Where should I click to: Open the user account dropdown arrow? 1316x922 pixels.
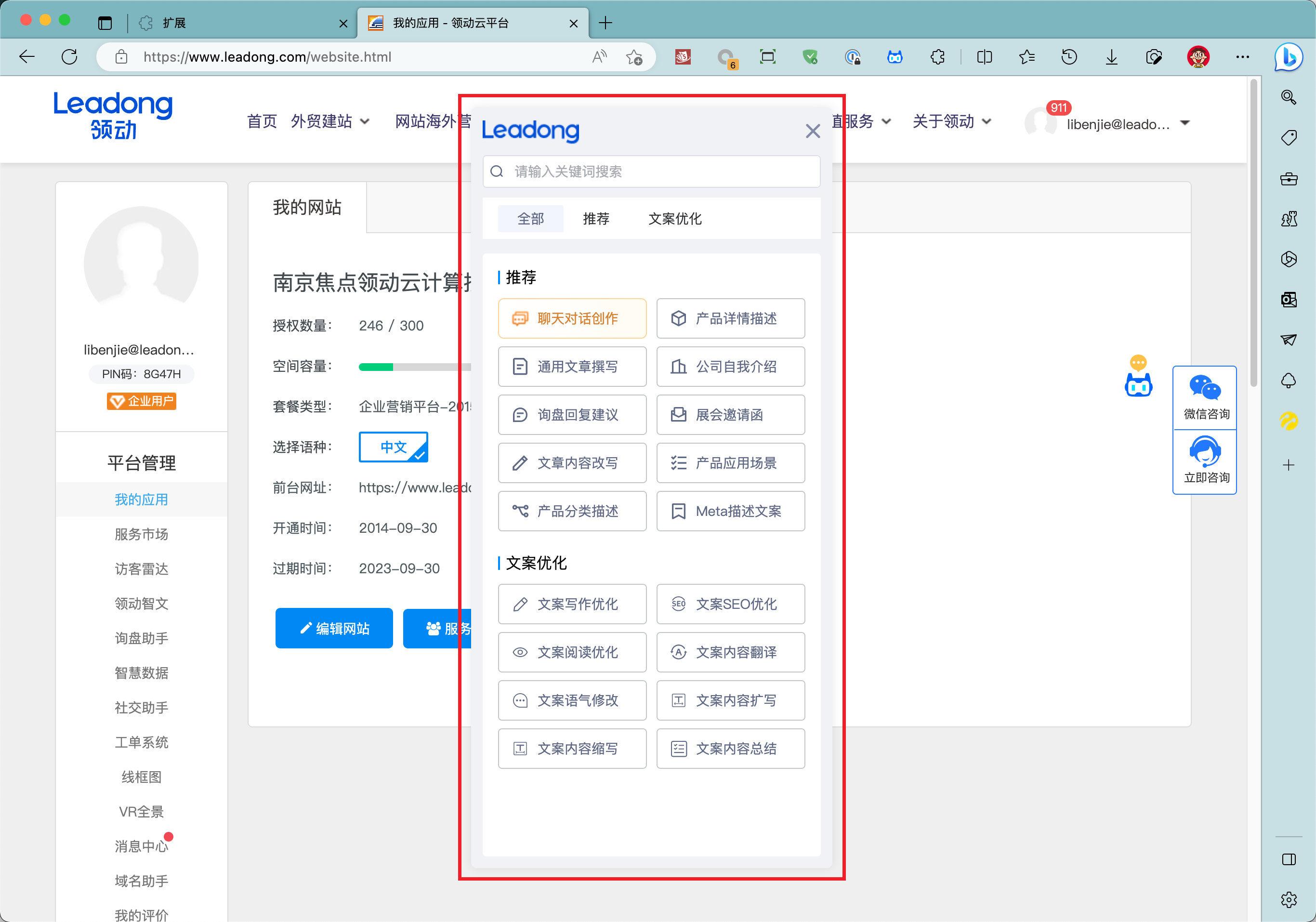[x=1185, y=123]
